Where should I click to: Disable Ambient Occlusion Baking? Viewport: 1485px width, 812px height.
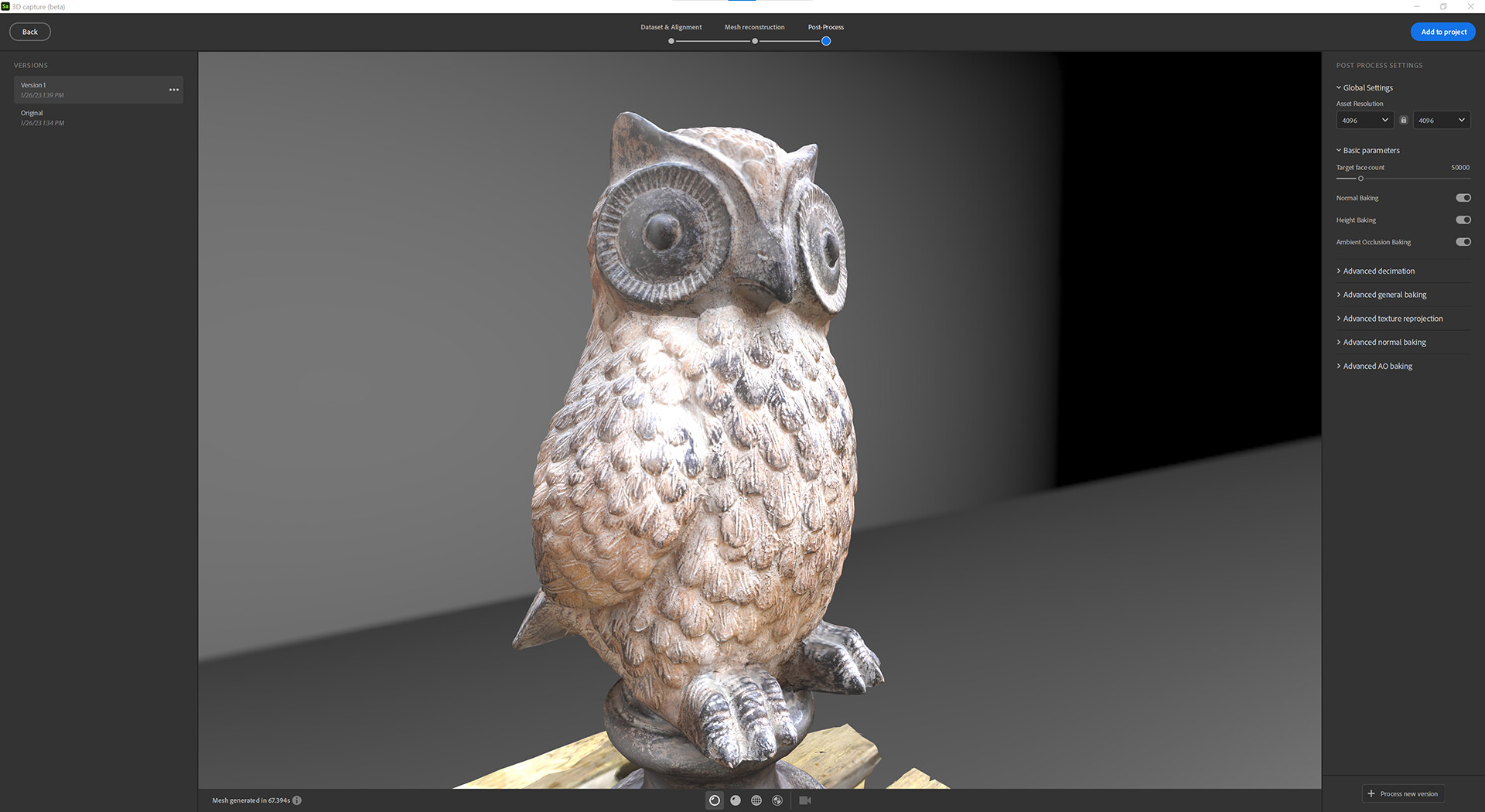tap(1463, 241)
